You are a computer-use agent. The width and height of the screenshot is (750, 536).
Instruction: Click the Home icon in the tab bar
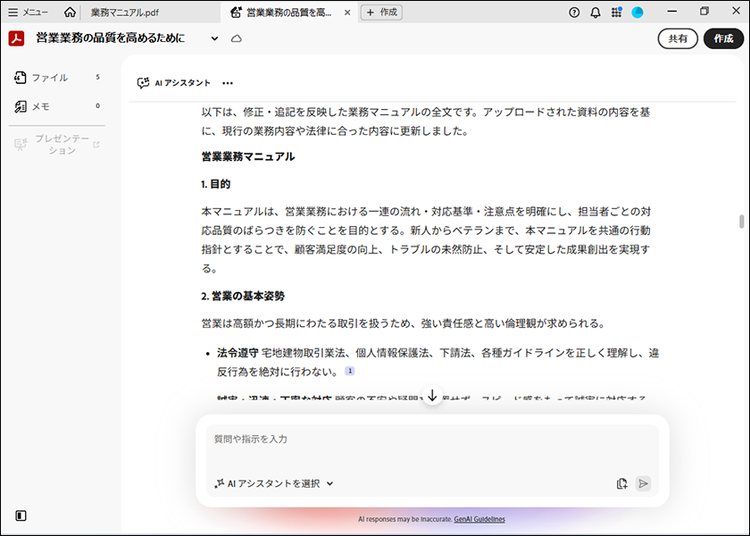click(x=69, y=12)
